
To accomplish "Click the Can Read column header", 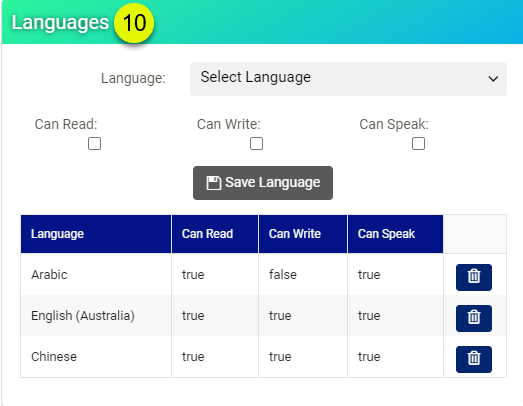I will point(215,234).
